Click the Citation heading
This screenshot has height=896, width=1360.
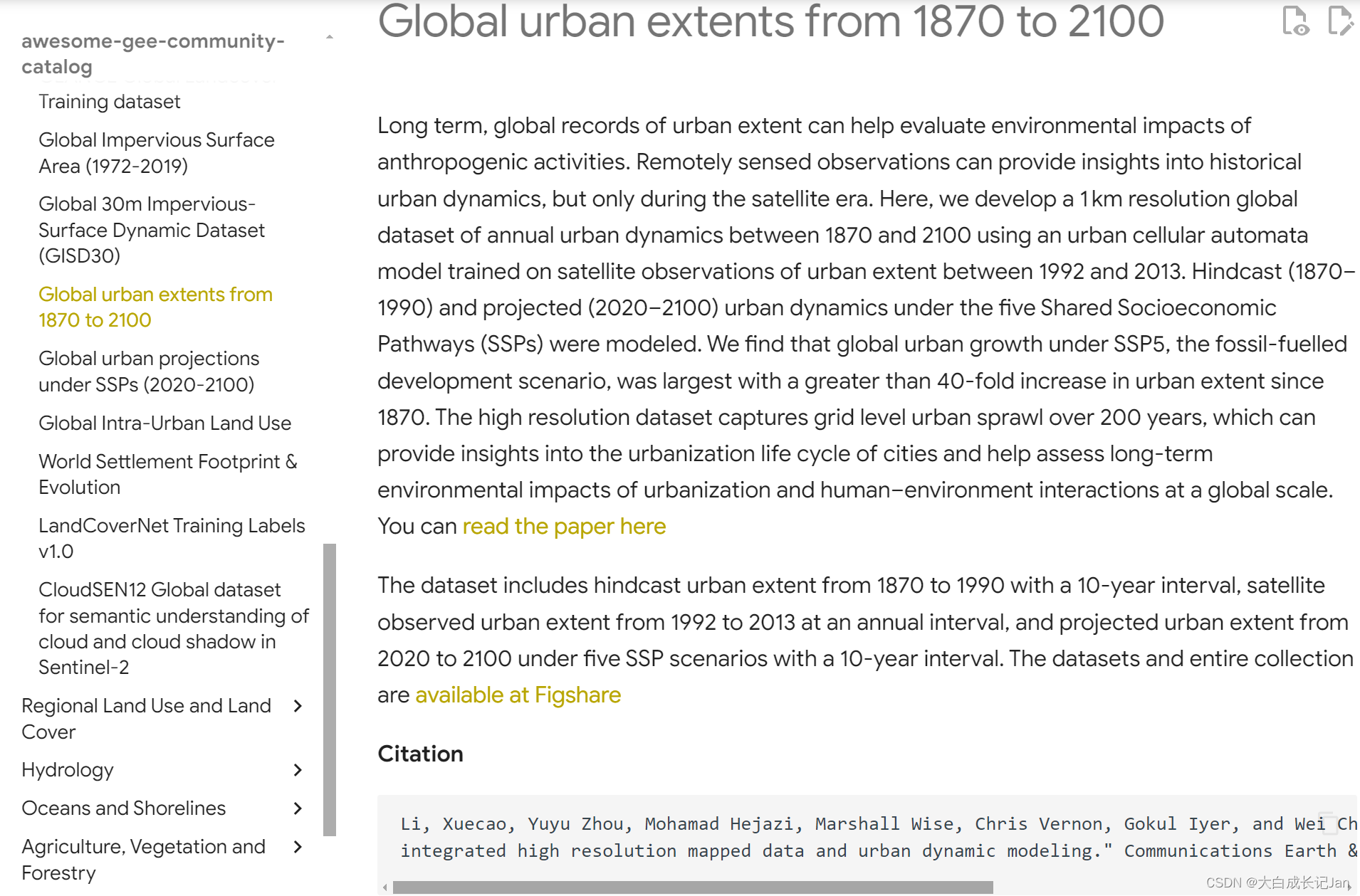click(x=420, y=754)
